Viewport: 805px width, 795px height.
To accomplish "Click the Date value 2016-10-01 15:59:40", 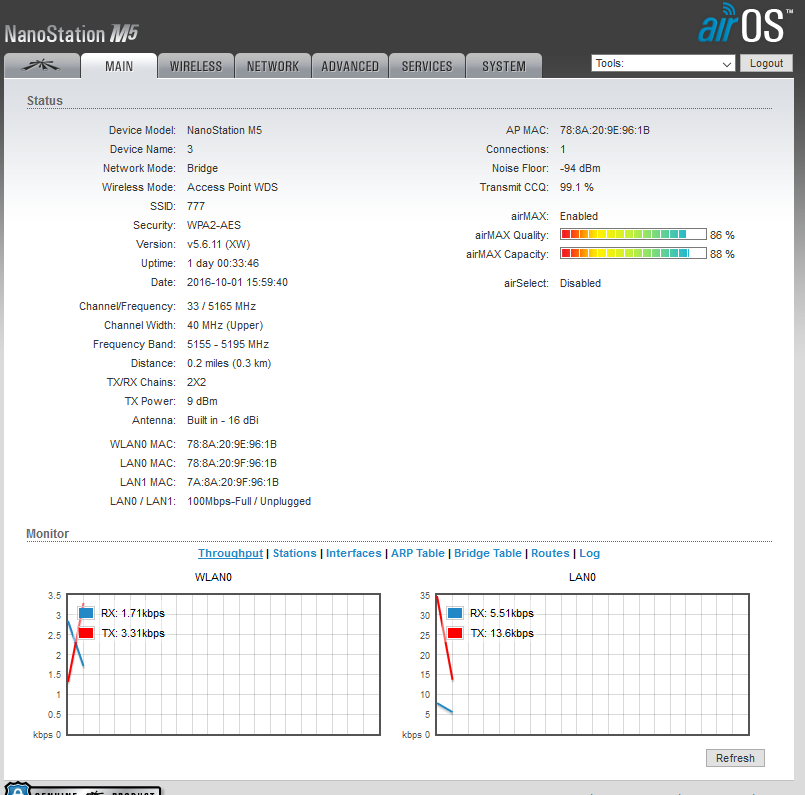I will point(237,282).
